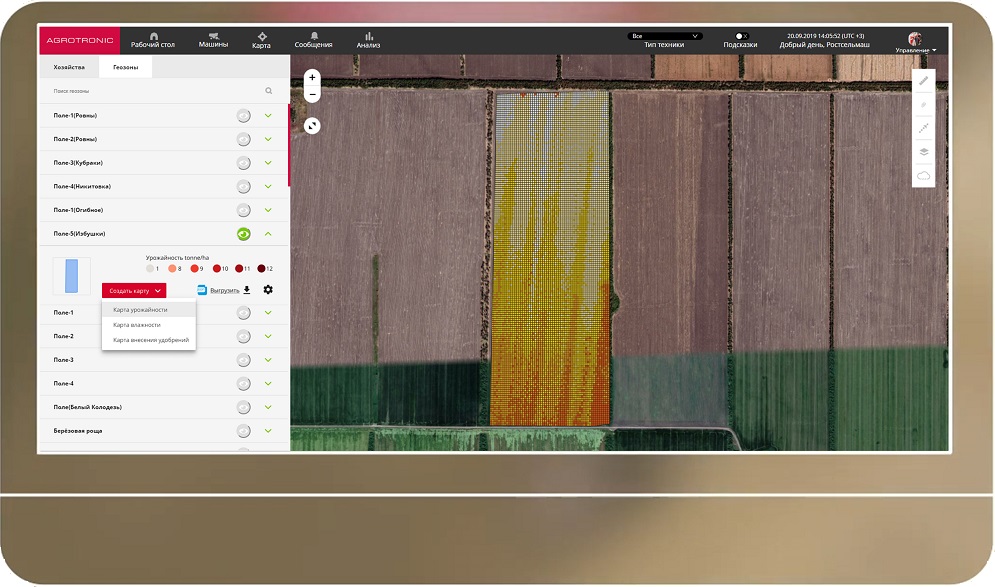
Task: Click the Выгрузить download link
Action: pos(225,290)
